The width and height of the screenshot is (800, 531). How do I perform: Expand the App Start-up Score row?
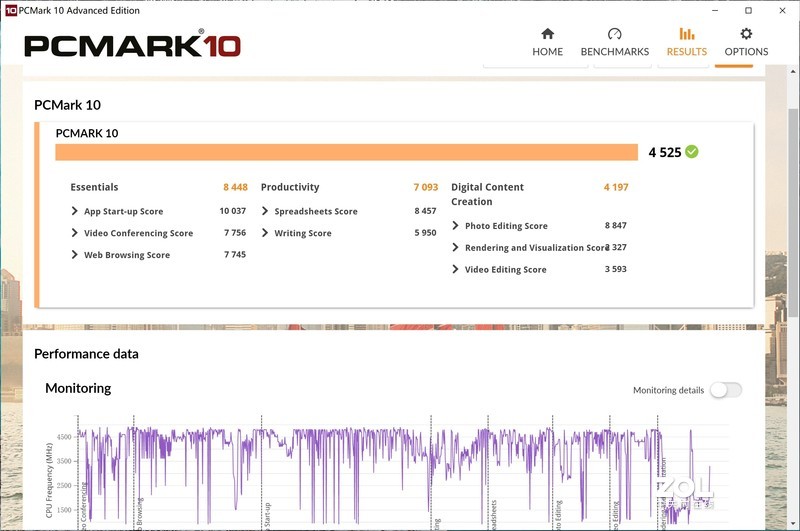(74, 211)
